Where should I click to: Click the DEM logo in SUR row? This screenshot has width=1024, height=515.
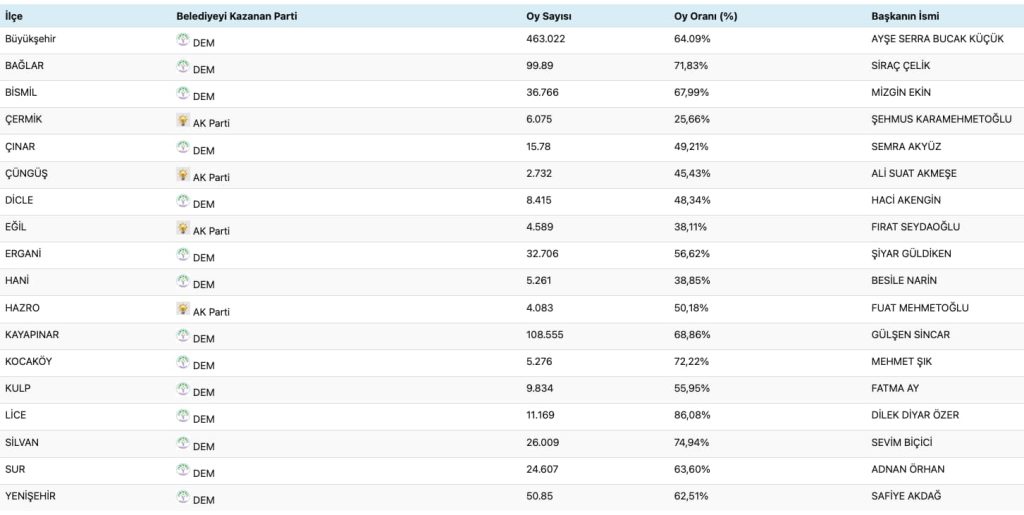pyautogui.click(x=183, y=470)
